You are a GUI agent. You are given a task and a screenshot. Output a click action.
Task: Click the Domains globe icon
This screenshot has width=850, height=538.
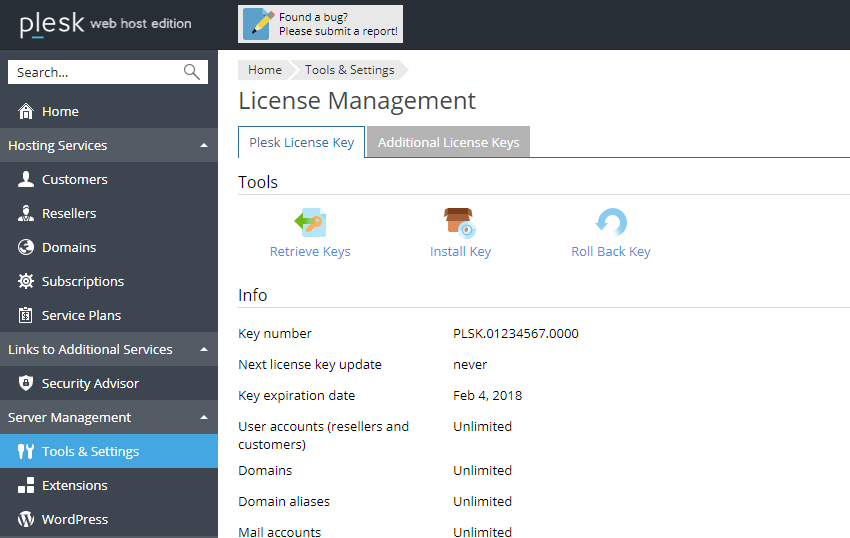point(25,247)
